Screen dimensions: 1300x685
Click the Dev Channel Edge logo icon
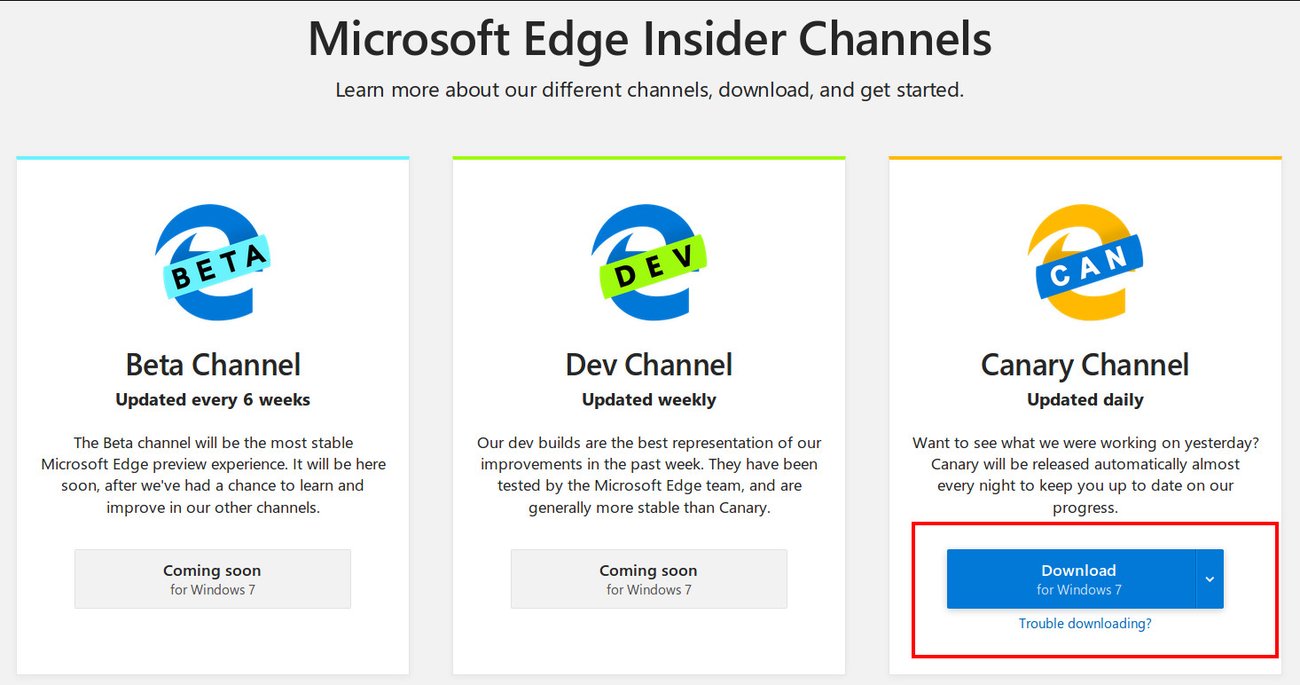[649, 262]
